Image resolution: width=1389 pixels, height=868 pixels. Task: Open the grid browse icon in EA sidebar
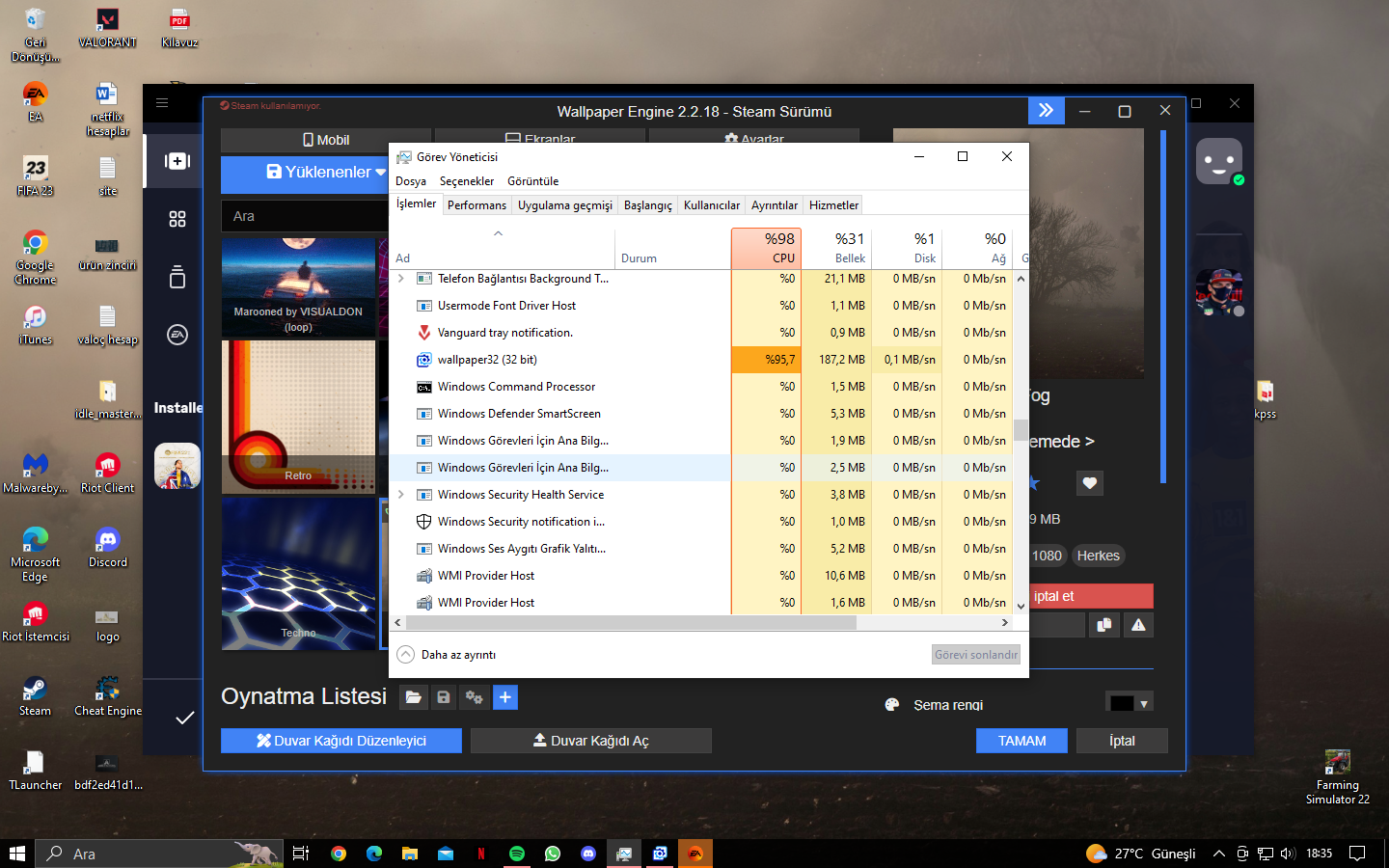coord(177,219)
